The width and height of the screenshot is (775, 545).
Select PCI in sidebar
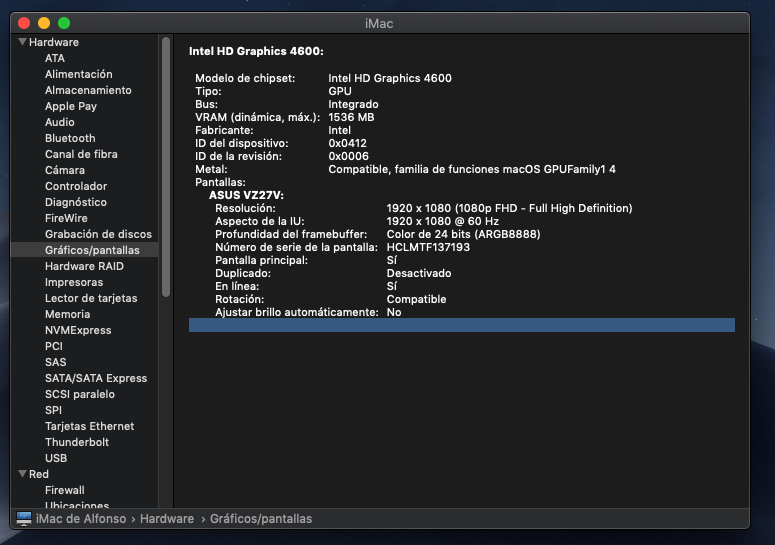(54, 346)
